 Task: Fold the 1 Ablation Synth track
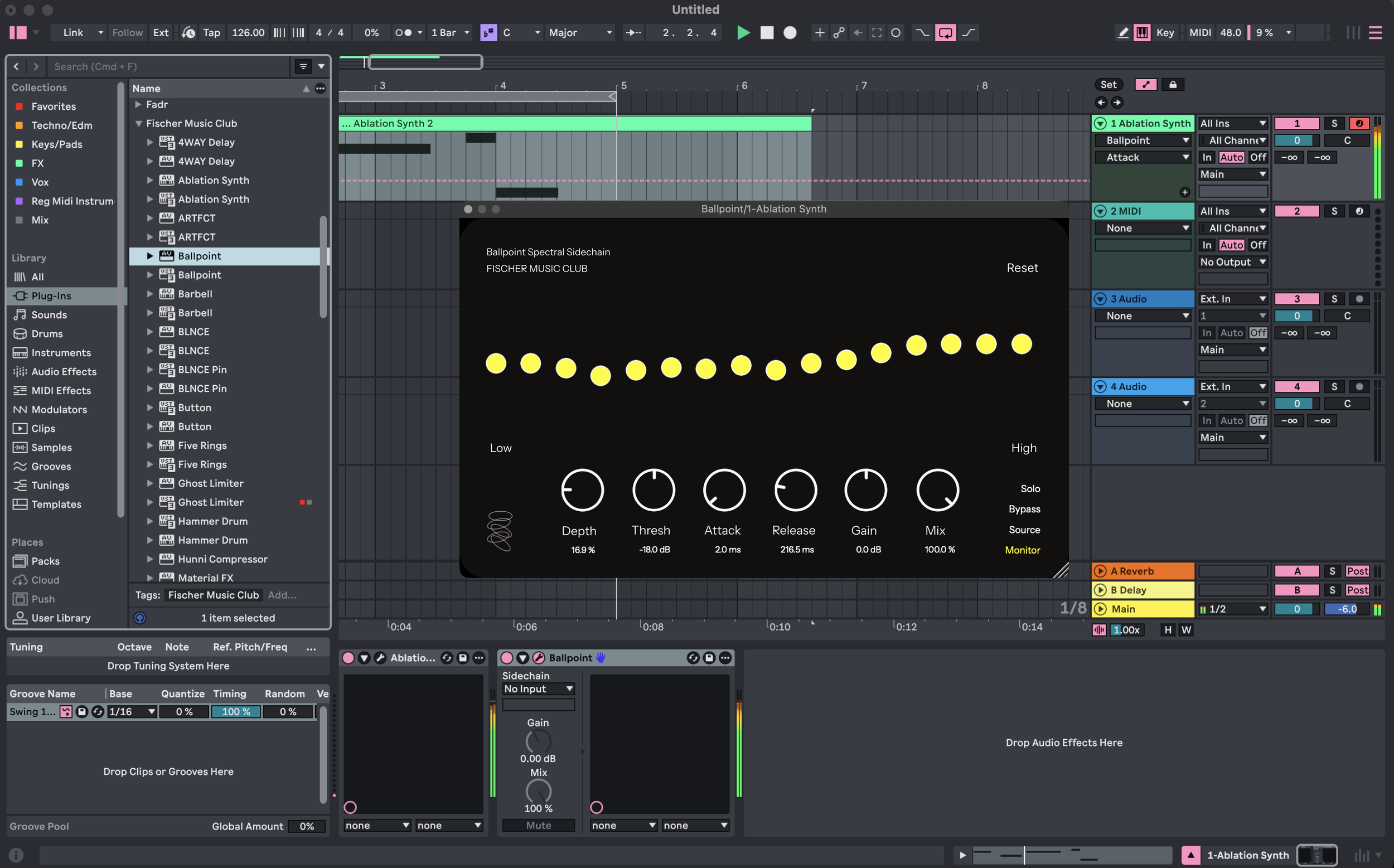1100,123
